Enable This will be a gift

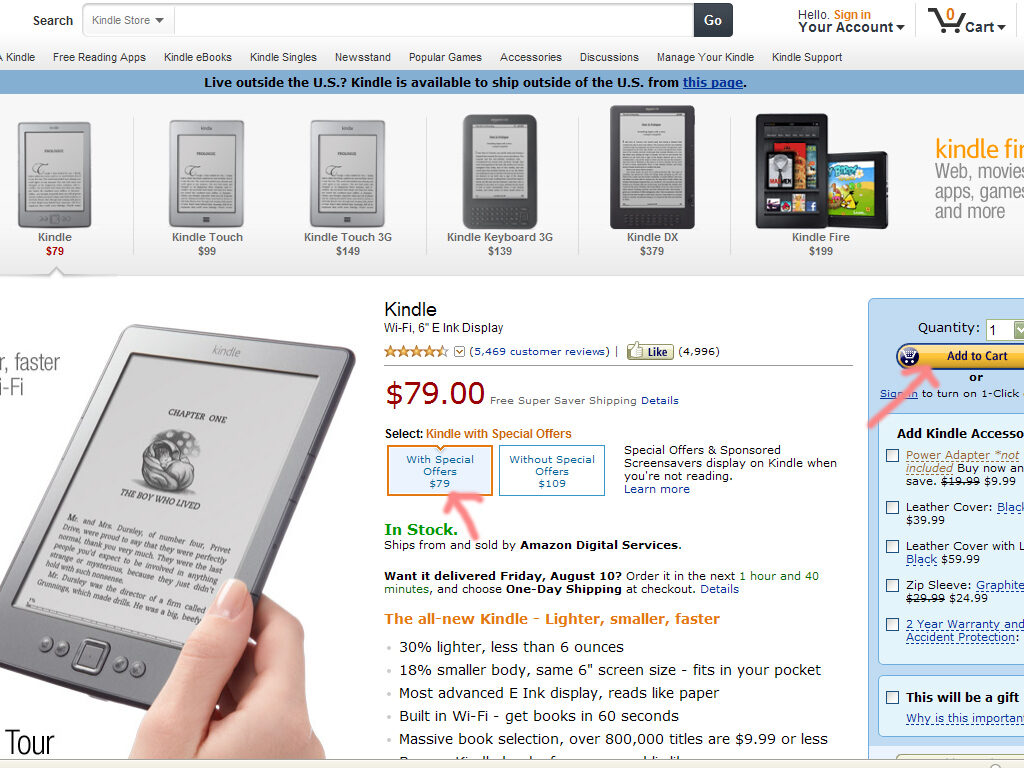[892, 697]
